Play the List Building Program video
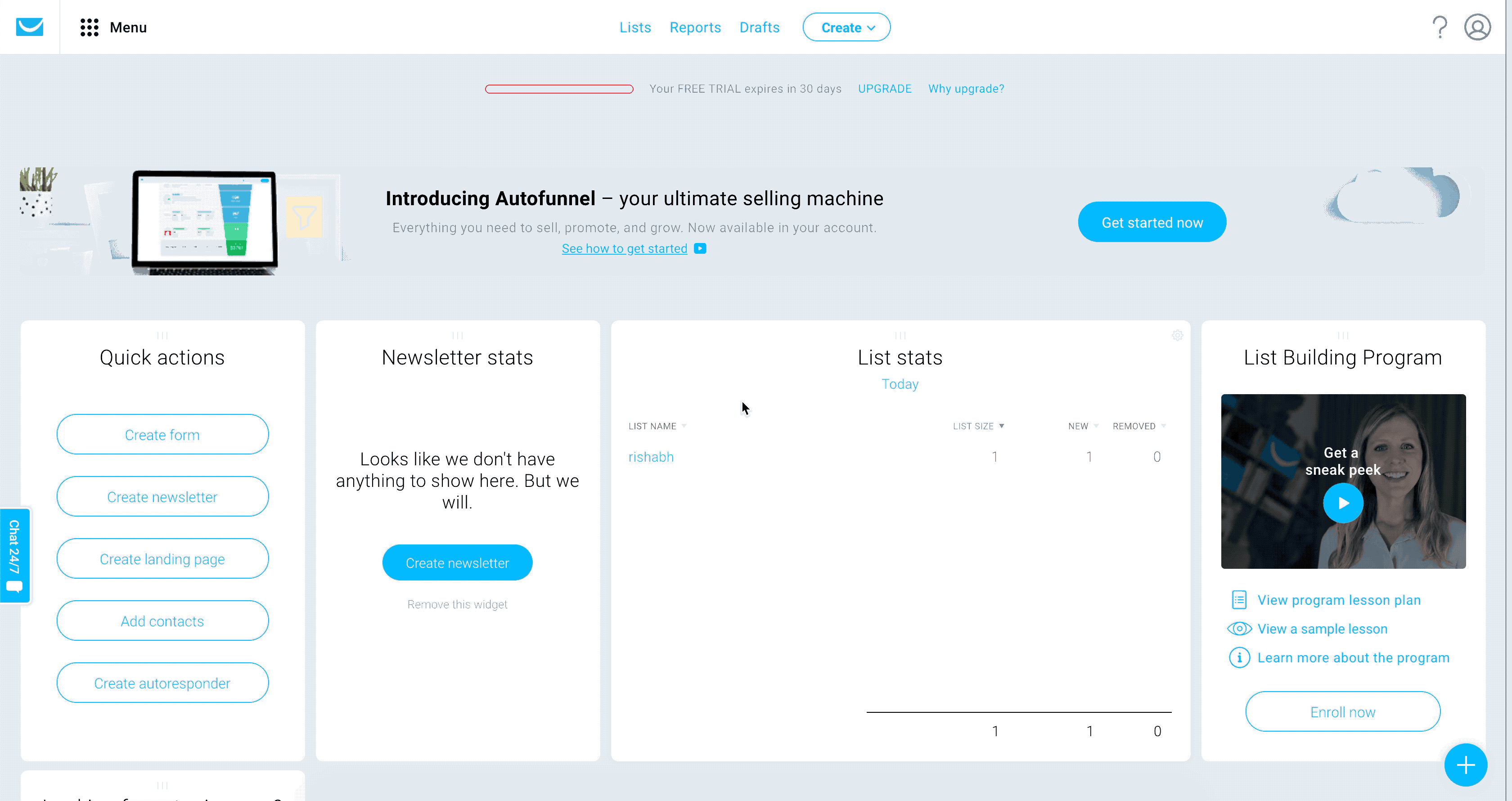 click(x=1343, y=503)
